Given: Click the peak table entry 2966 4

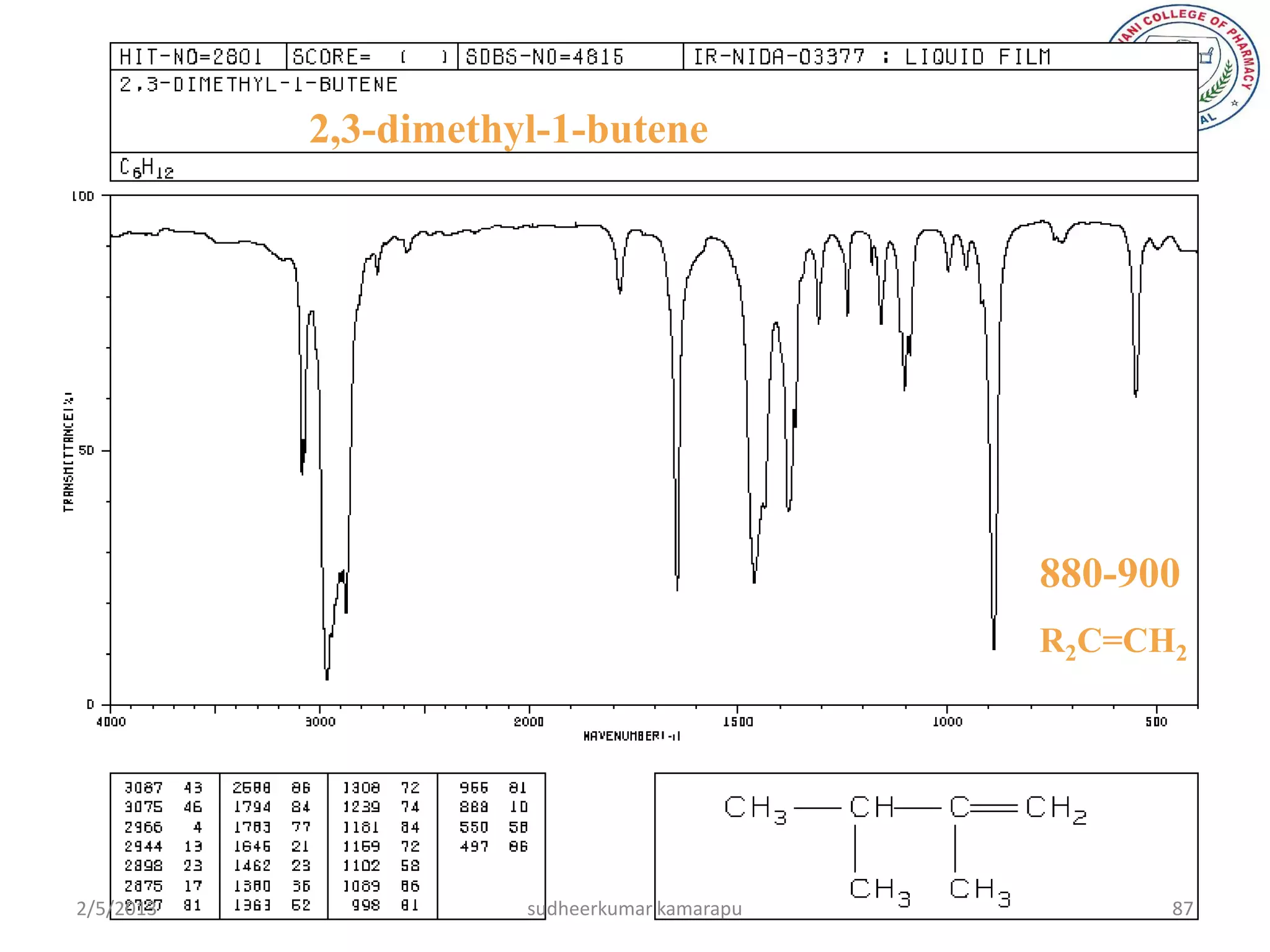Looking at the screenshot, I should pos(164,827).
